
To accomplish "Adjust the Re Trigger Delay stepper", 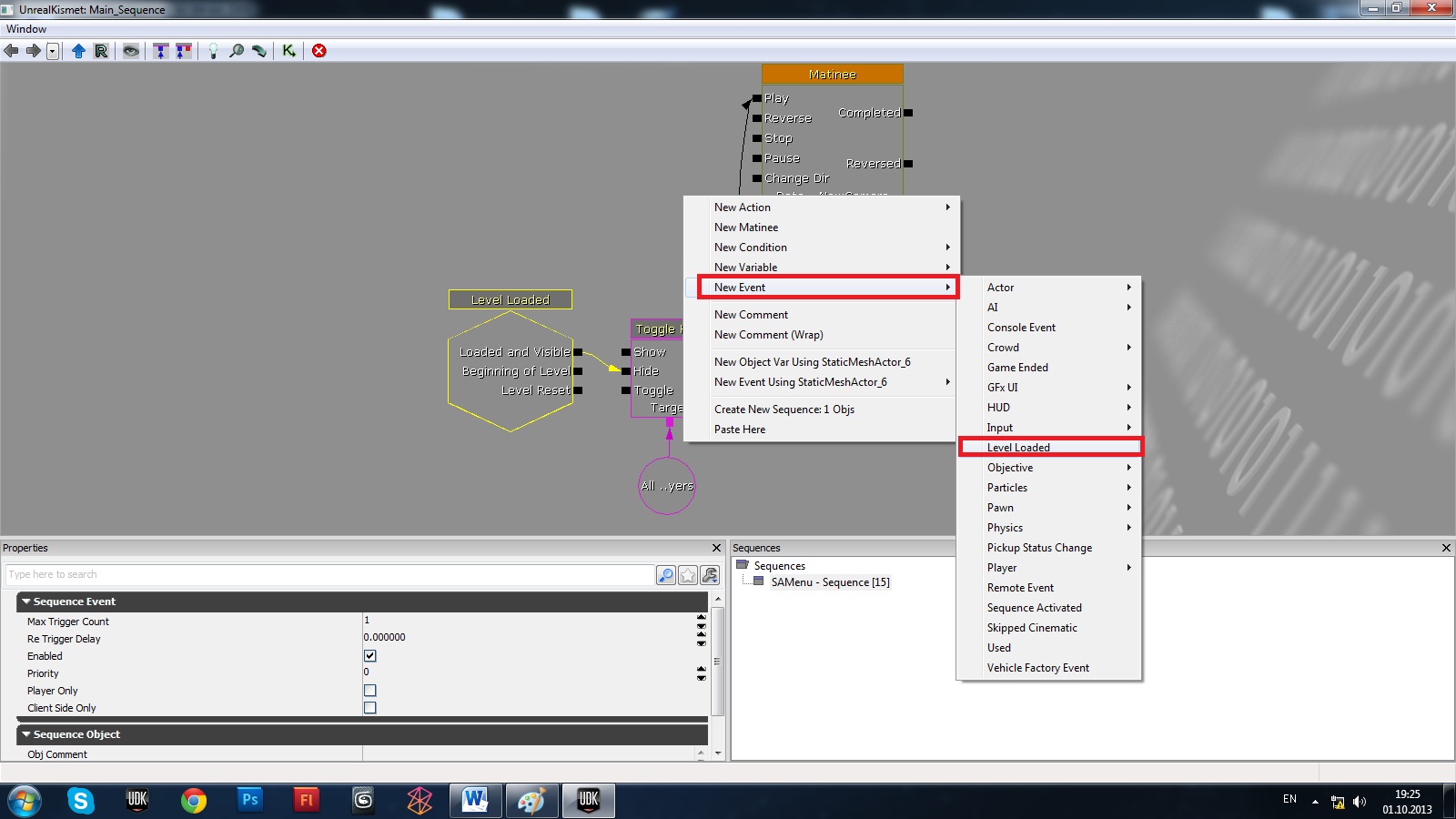I will click(x=702, y=639).
